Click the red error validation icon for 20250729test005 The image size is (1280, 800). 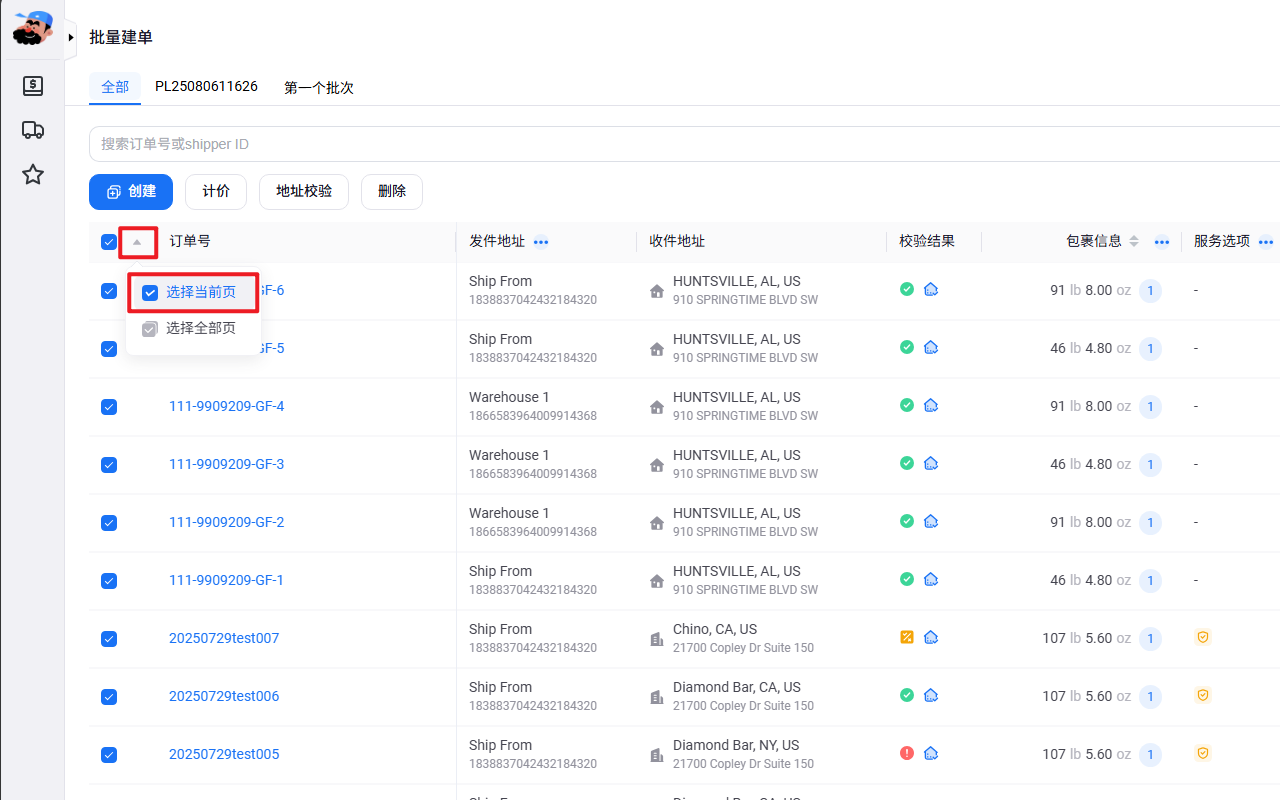(907, 753)
